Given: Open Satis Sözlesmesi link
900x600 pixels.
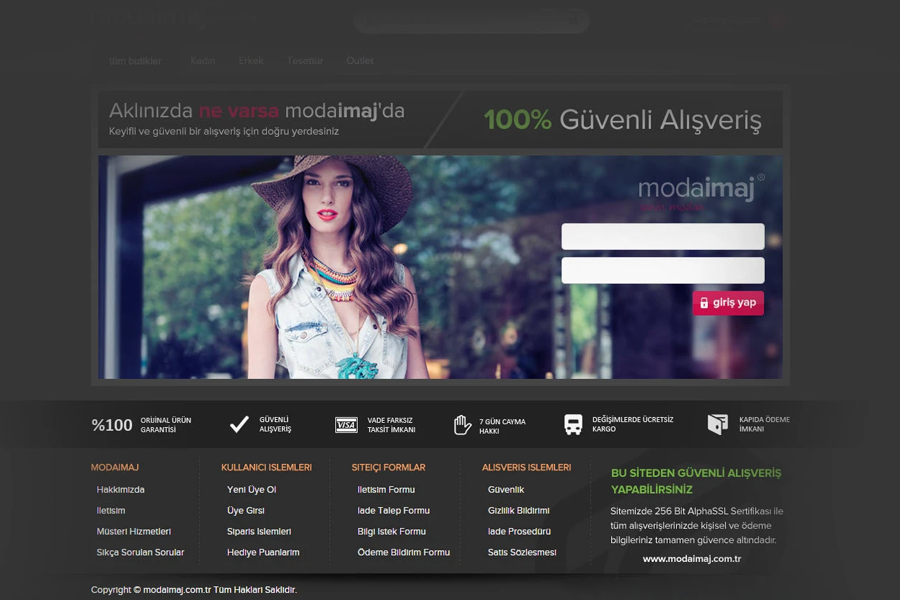Looking at the screenshot, I should 522,552.
